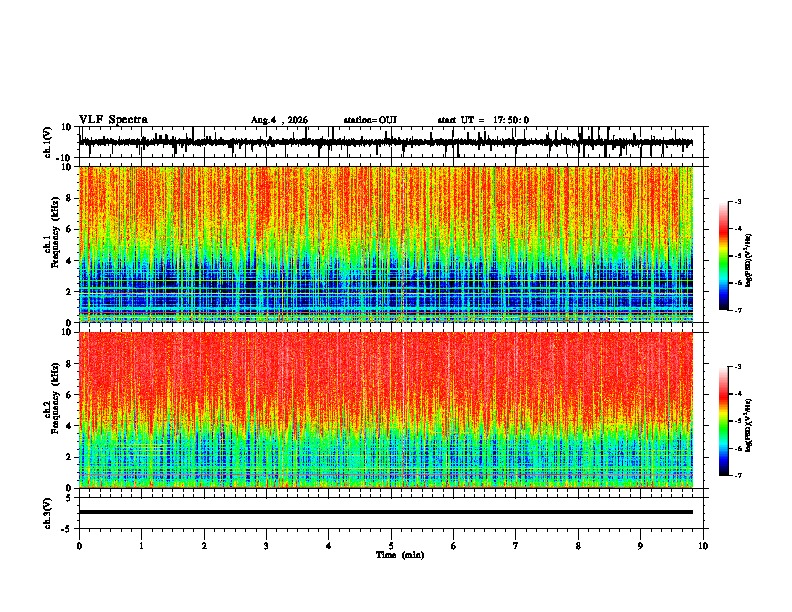Click the ch.2 "Frequency (kHz)" axis label
Image resolution: width=792 pixels, height=612 pixels.
55,398
